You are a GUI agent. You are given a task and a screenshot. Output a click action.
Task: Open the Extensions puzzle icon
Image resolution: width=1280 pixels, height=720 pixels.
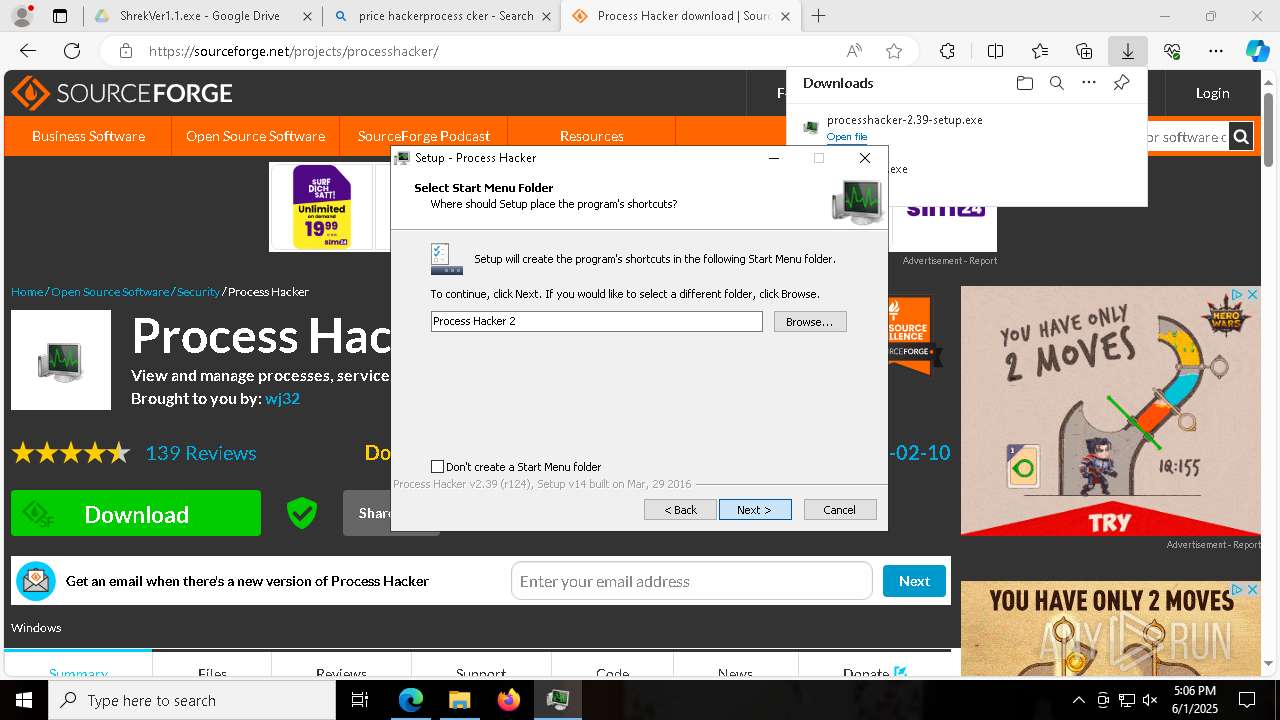(x=947, y=51)
